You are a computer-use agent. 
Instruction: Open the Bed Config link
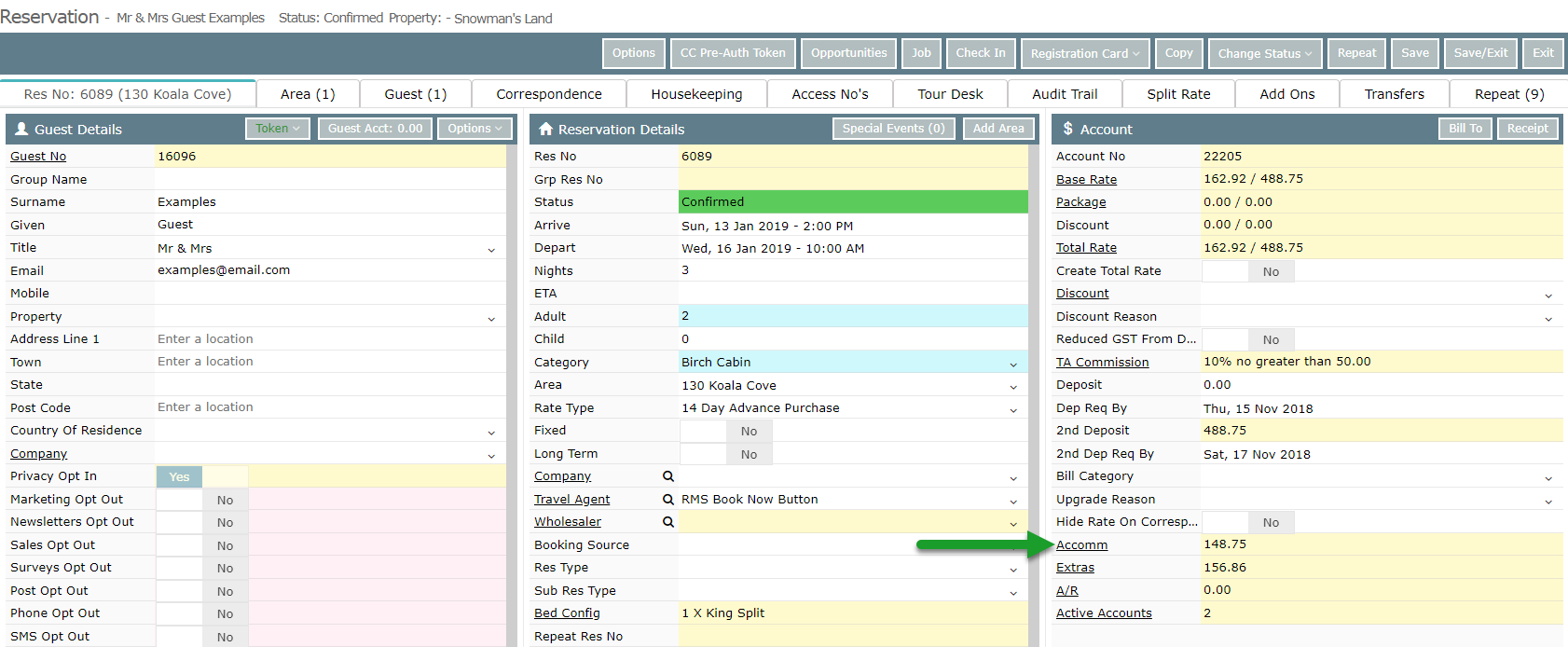click(x=567, y=613)
